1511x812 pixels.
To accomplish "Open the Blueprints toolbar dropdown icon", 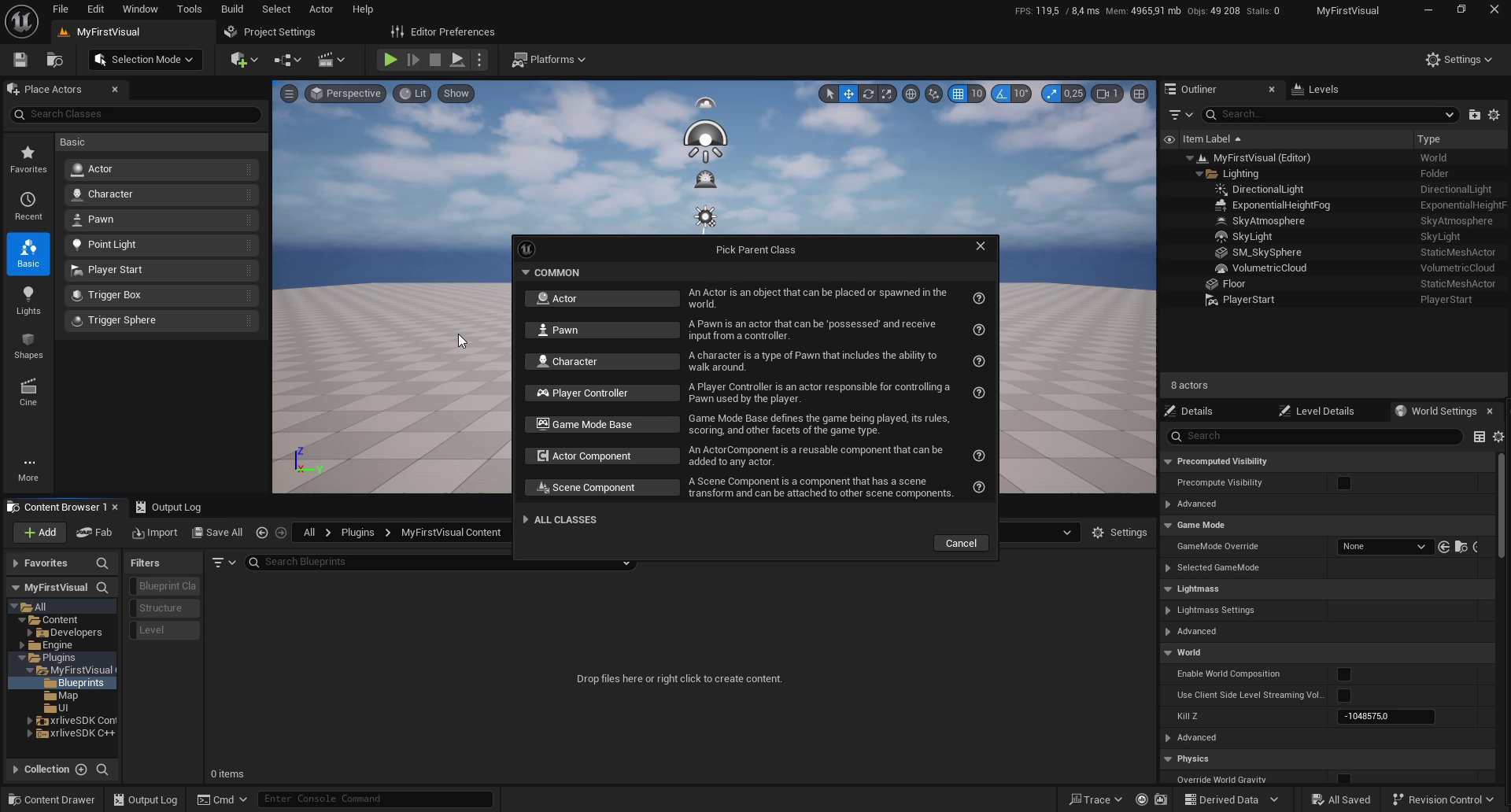I will (x=287, y=60).
